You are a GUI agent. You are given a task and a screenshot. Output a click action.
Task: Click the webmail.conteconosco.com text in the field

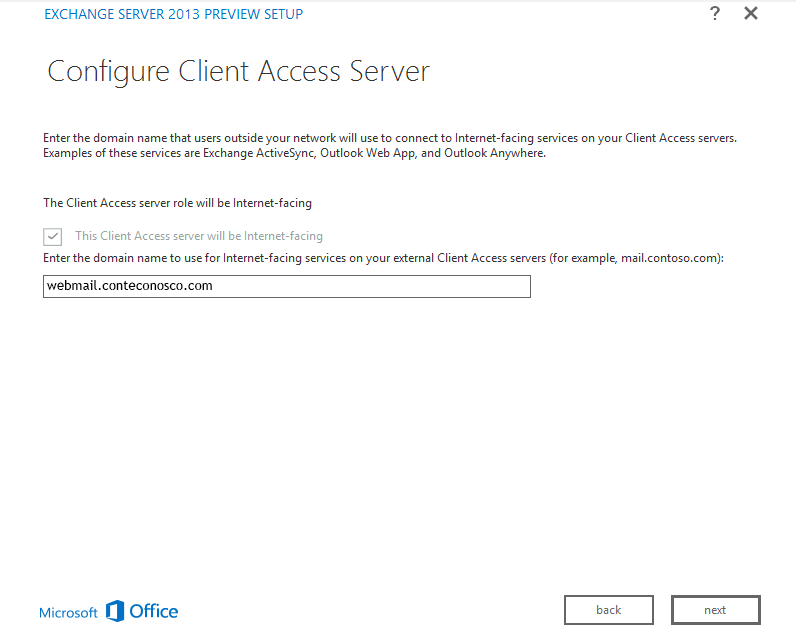click(129, 286)
